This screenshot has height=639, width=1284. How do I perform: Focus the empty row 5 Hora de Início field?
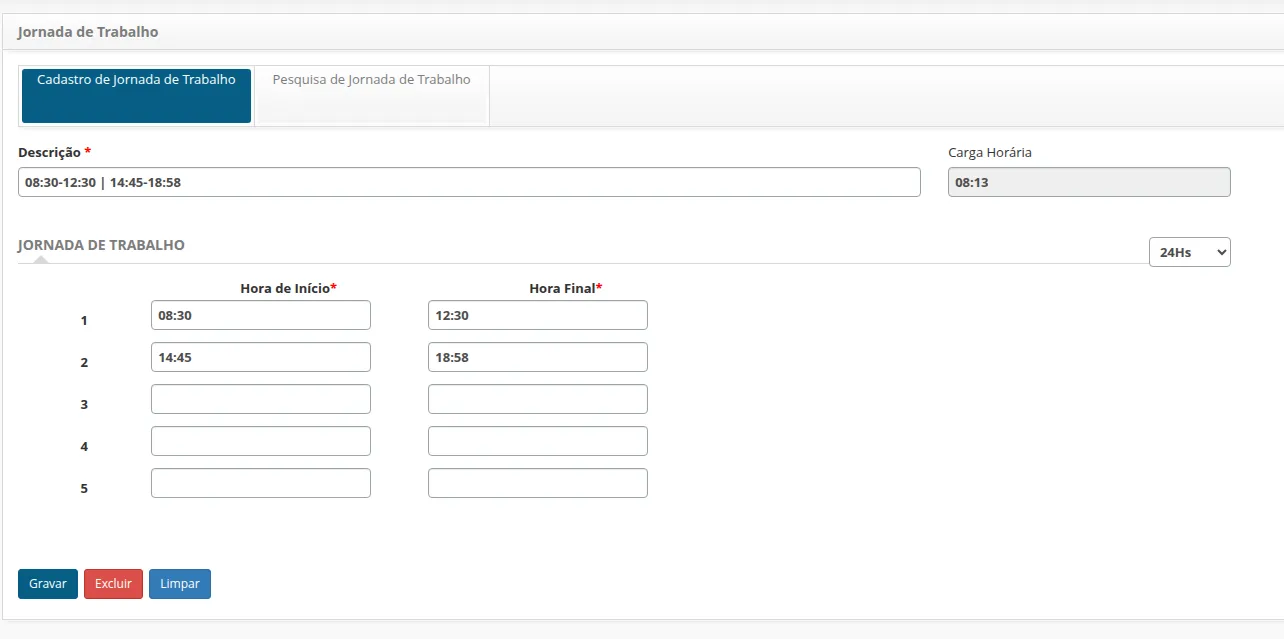(x=261, y=483)
